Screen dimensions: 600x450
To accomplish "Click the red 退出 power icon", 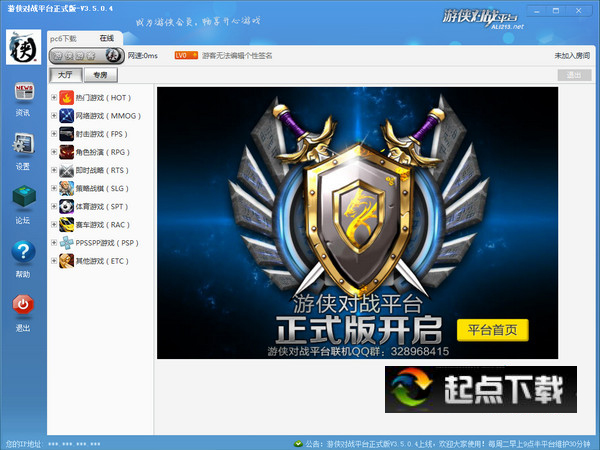I will 23,304.
